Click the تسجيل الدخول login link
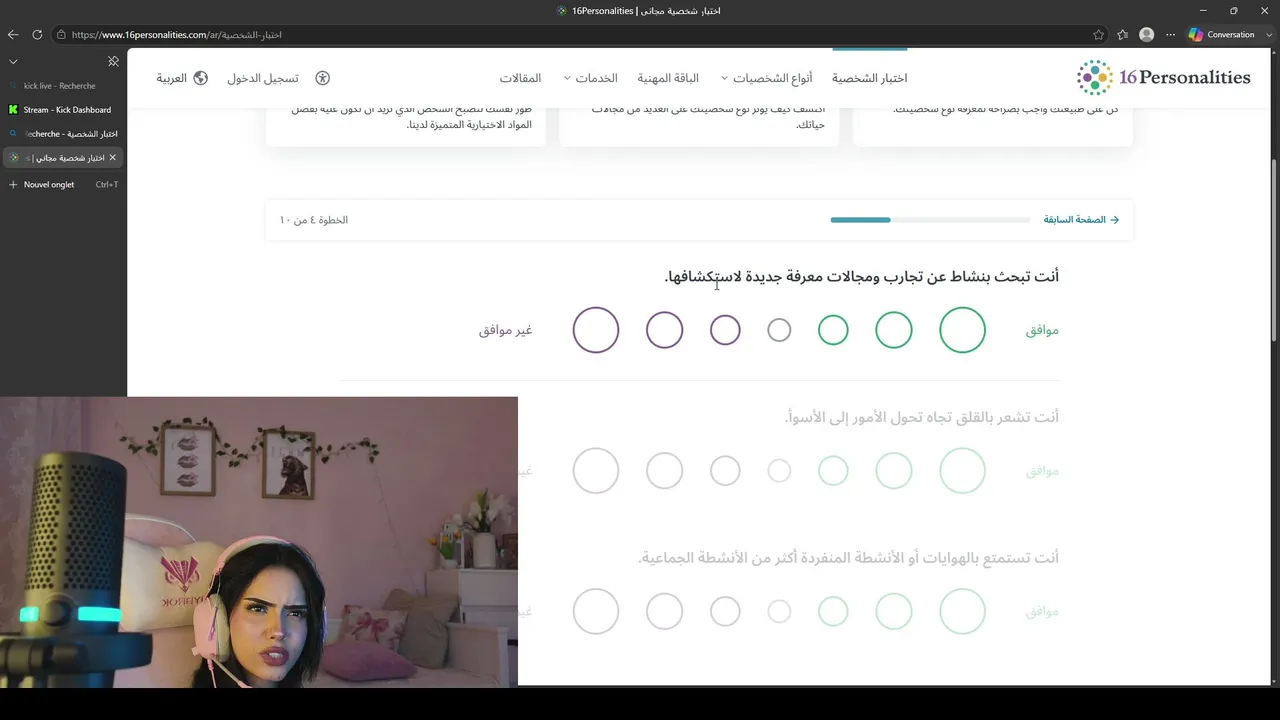 [x=263, y=78]
